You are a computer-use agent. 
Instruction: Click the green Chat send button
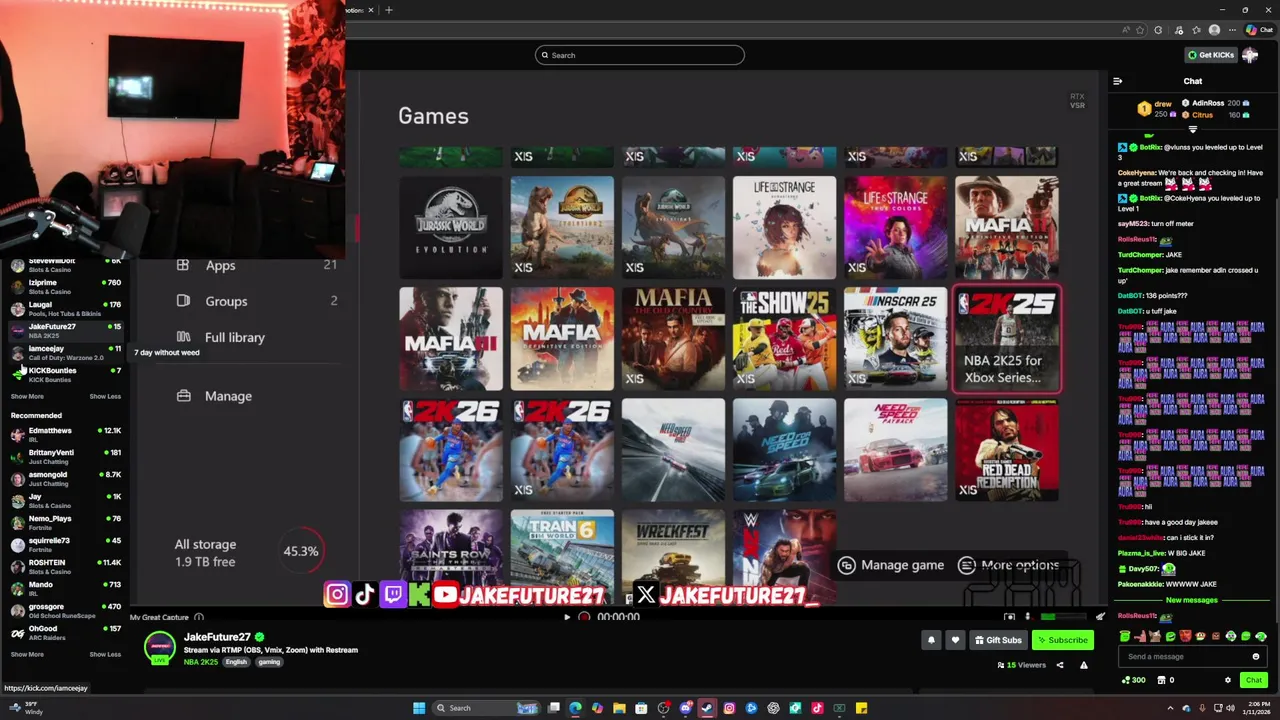click(x=1254, y=680)
